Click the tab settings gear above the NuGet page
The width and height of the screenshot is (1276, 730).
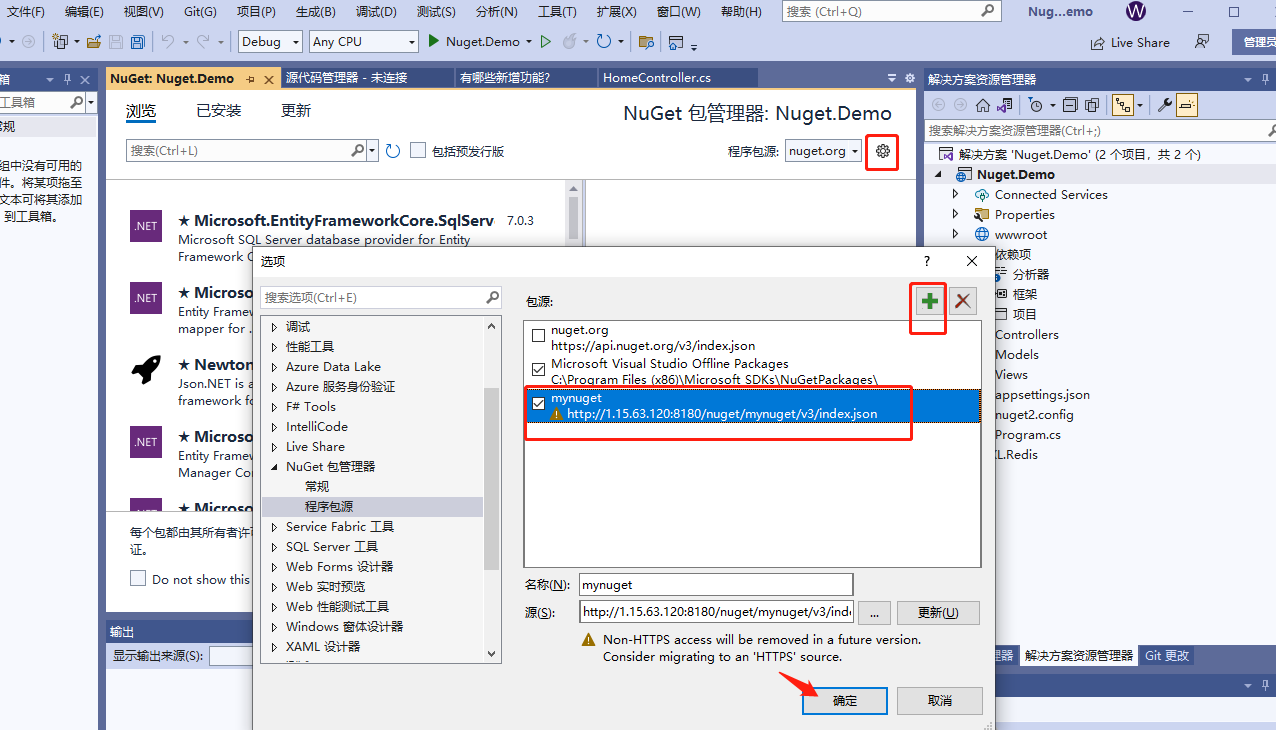(910, 78)
